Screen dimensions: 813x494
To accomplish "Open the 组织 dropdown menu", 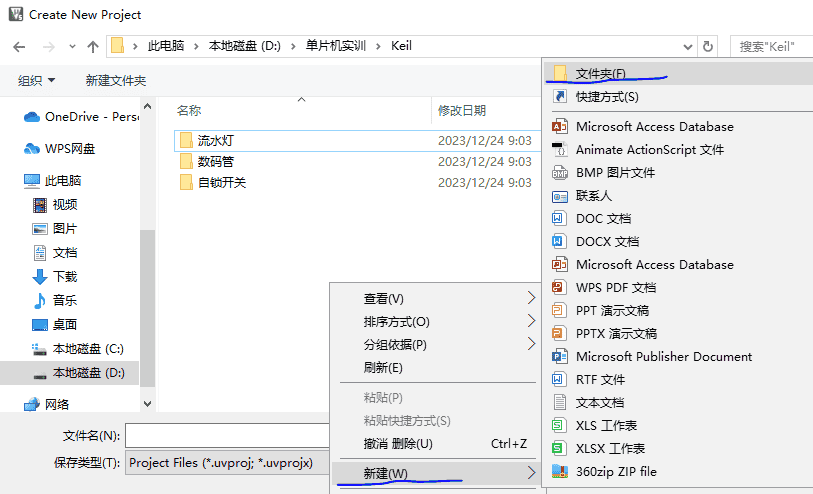I will pos(37,80).
